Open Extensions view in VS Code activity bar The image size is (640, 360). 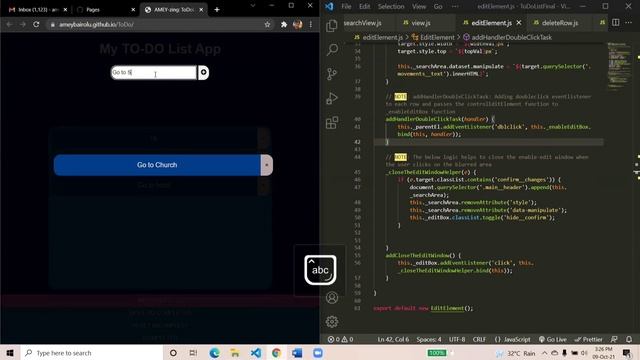[x=332, y=122]
